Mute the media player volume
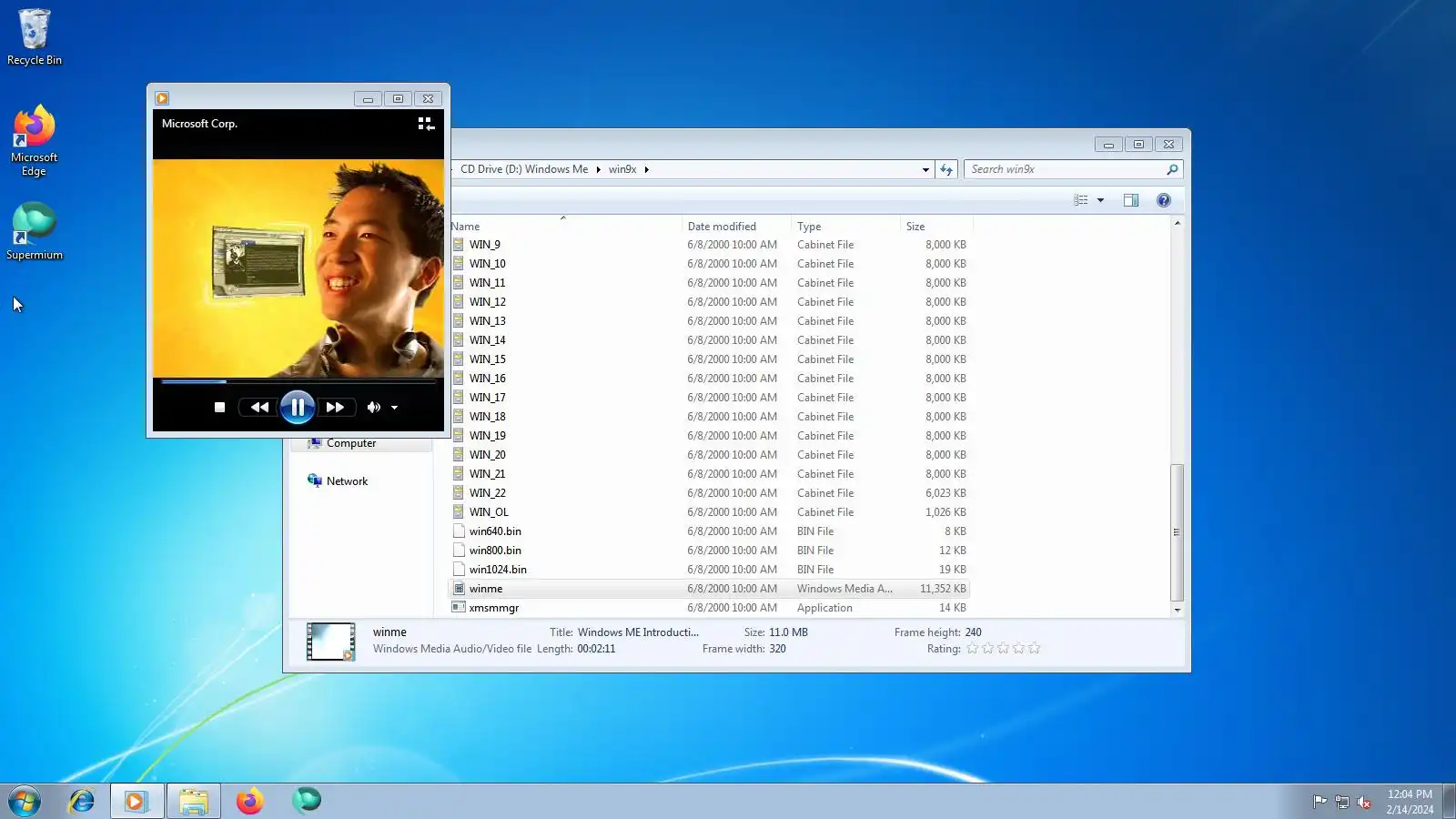 (373, 408)
